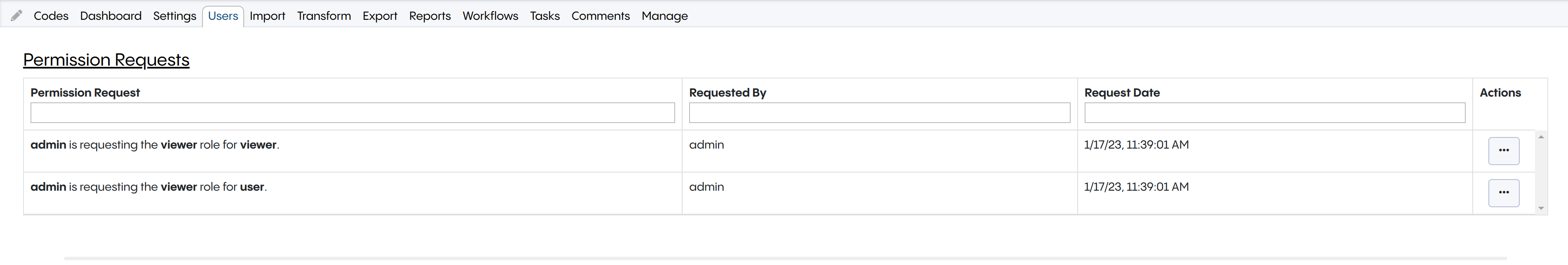Click the Requested By filter box
The height and width of the screenshot is (265, 1568).
(x=879, y=113)
